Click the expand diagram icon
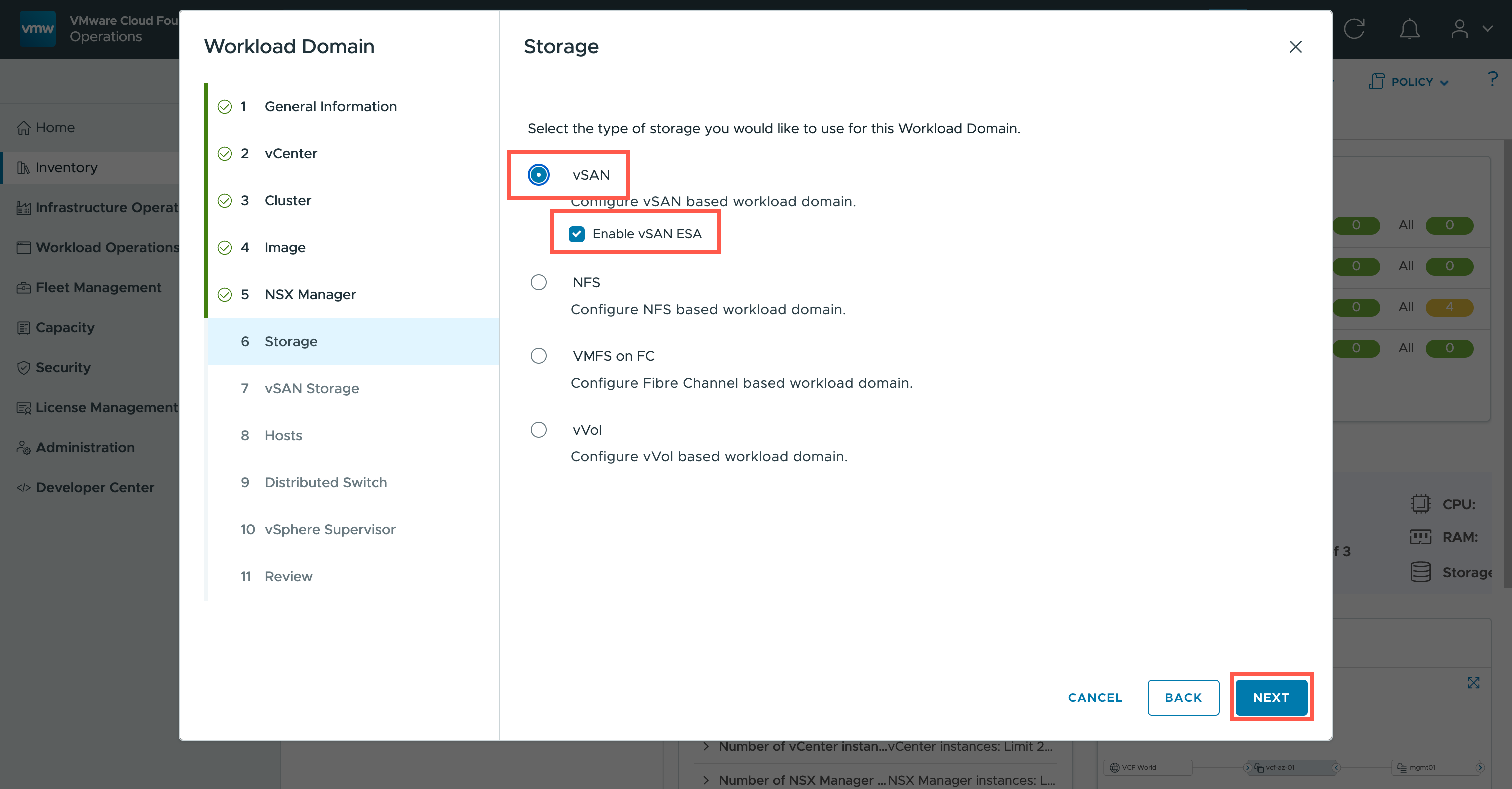This screenshot has width=1512, height=789. click(x=1473, y=682)
